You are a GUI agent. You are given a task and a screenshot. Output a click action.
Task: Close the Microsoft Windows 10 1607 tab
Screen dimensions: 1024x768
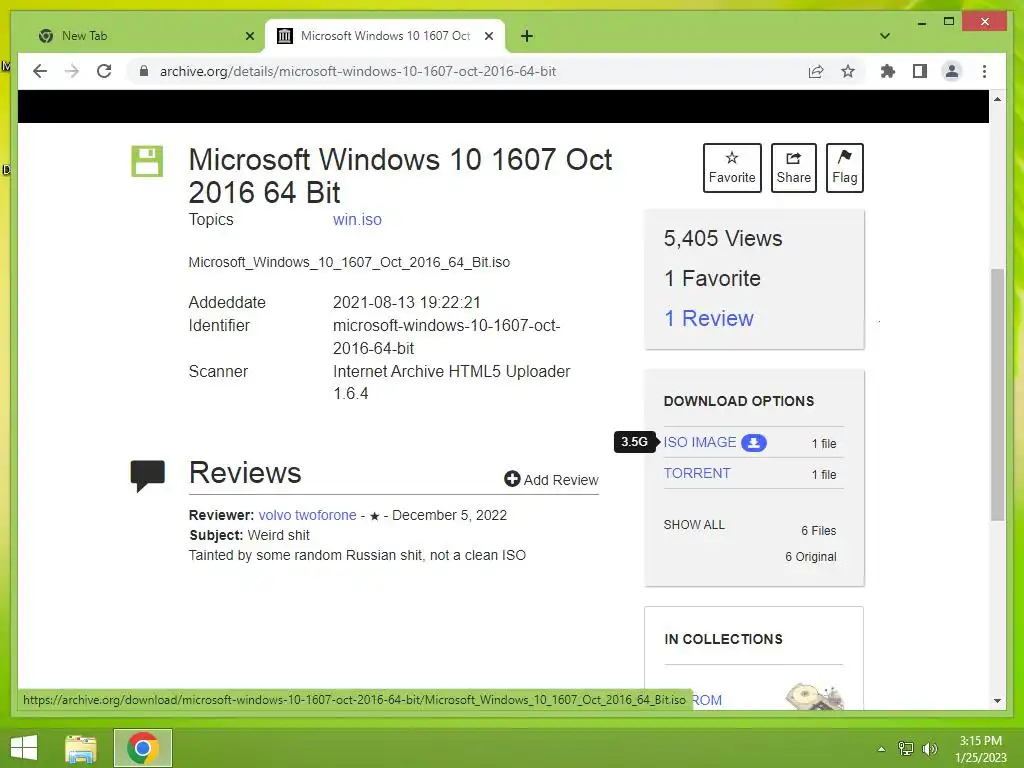[488, 36]
